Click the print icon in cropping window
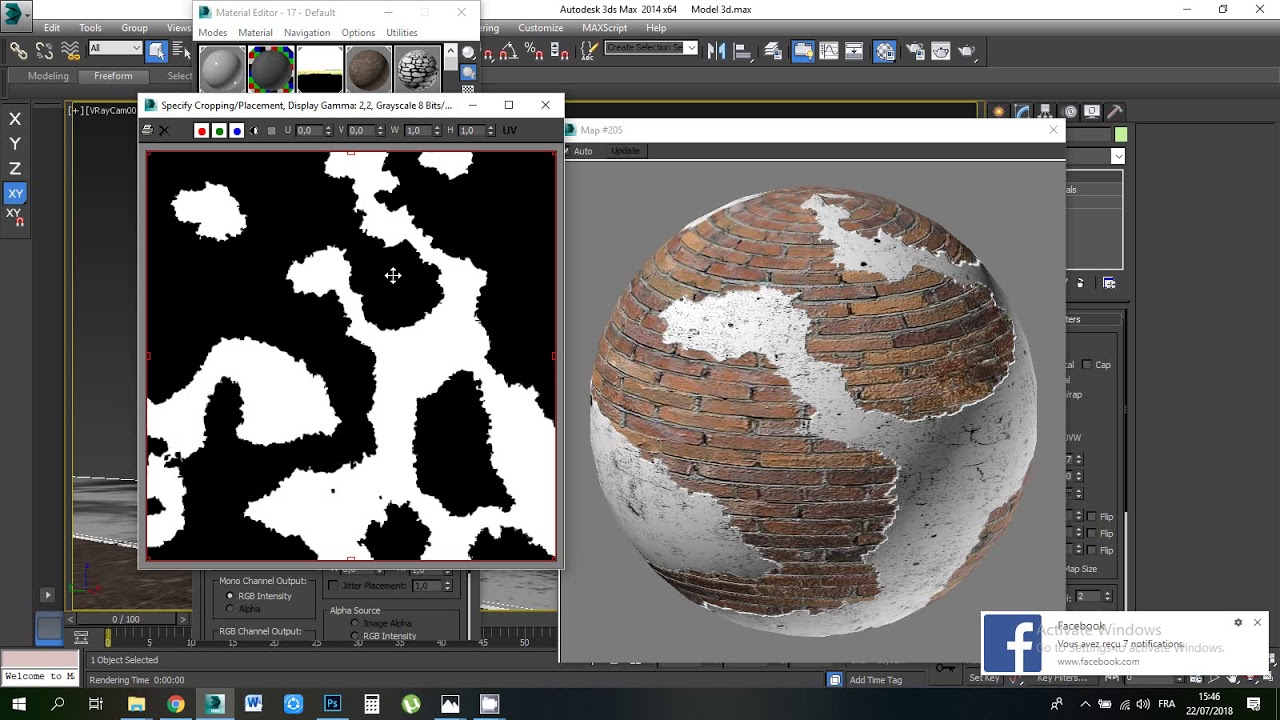This screenshot has width=1280, height=720. click(148, 130)
